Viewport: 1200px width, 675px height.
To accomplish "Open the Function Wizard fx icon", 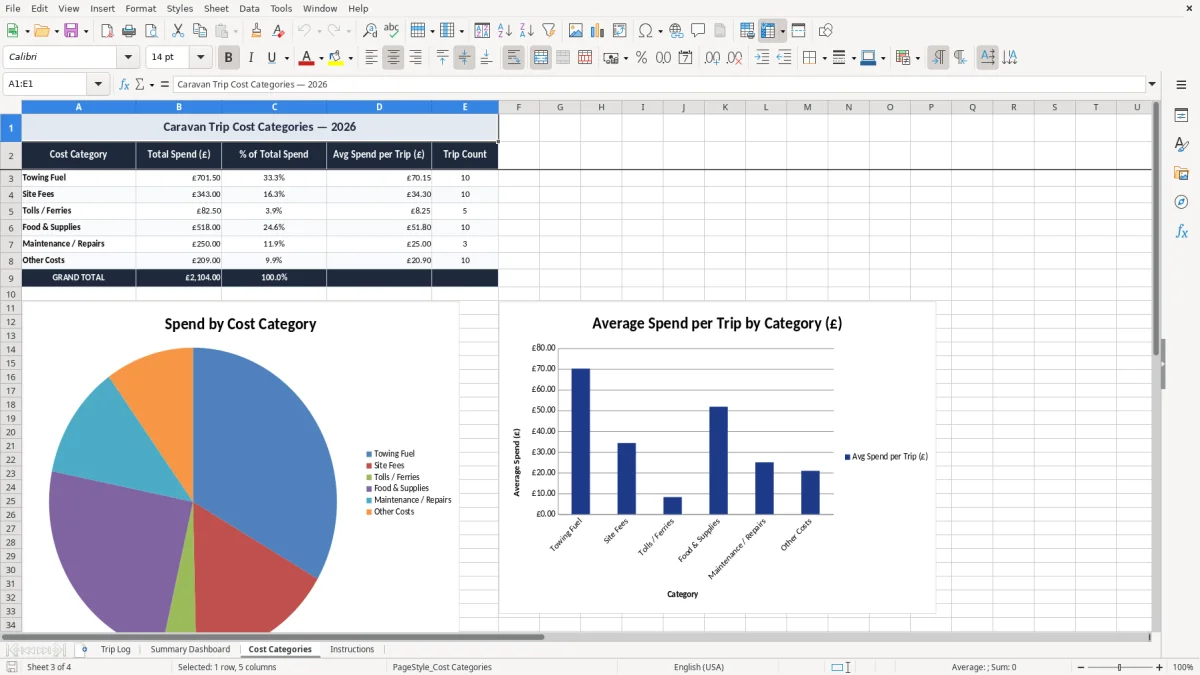I will 124,84.
